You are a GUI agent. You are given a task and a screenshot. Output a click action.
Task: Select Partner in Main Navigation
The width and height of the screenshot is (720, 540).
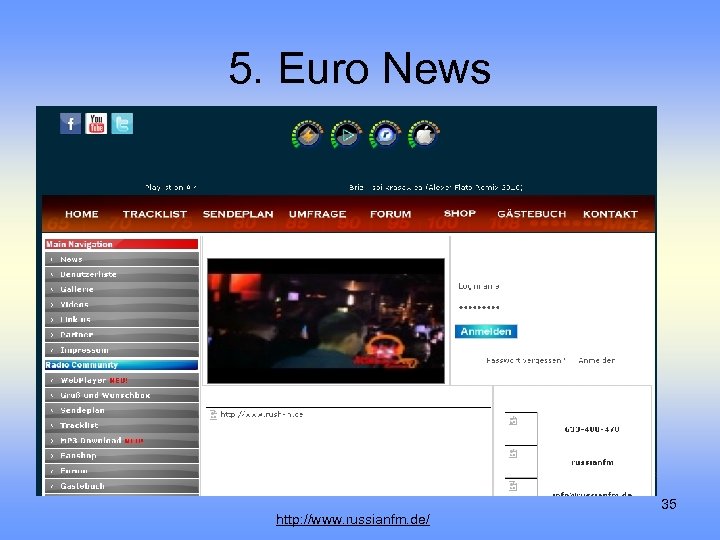(x=122, y=335)
